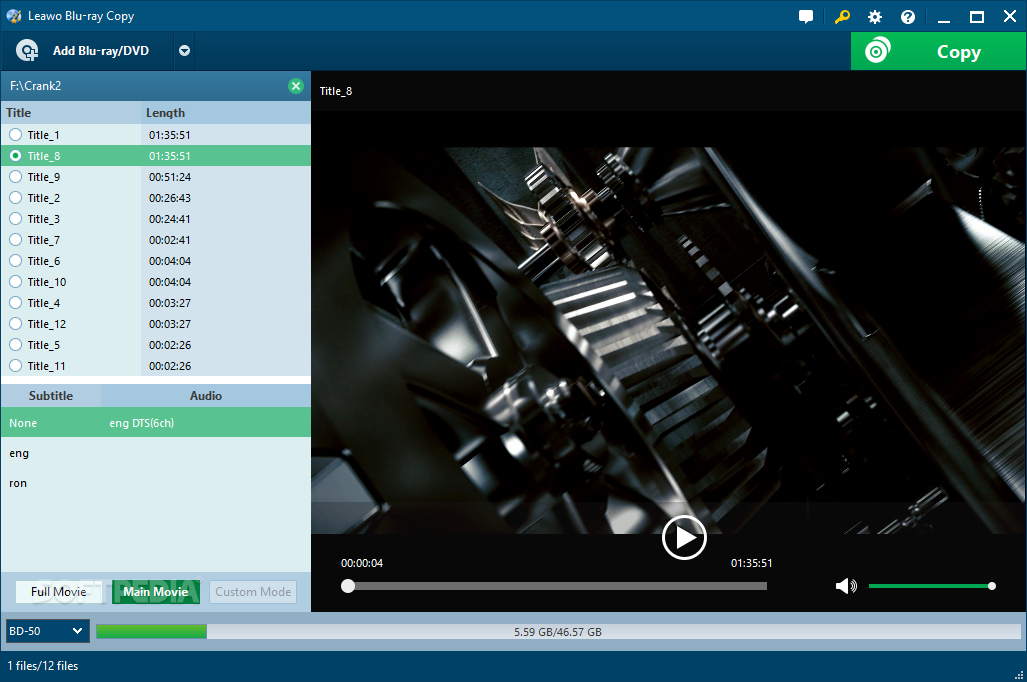Click the 00:26:43 length of Title_2
This screenshot has width=1027, height=682.
(x=170, y=198)
